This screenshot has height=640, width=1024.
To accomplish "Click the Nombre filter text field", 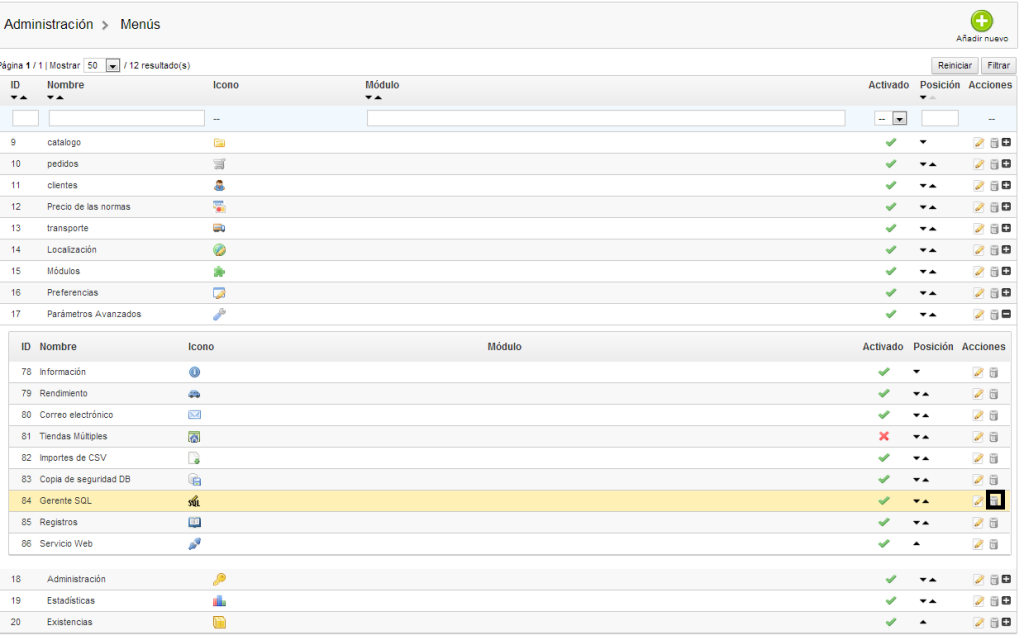I will tap(126, 118).
